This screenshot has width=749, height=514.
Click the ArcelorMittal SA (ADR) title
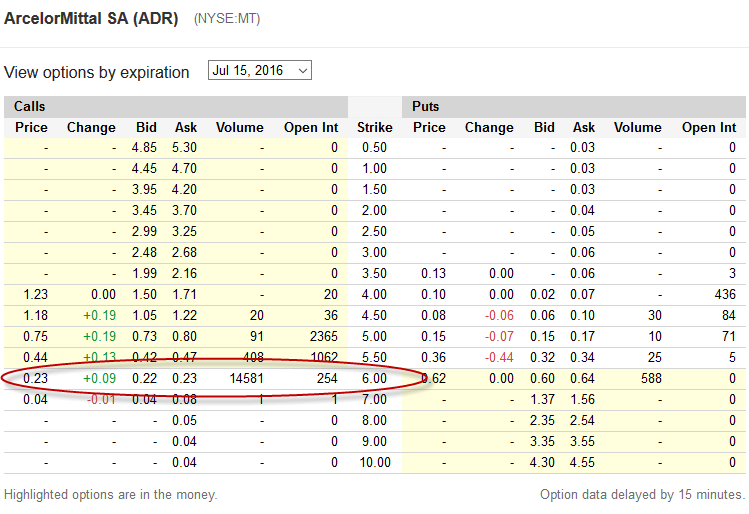pos(91,19)
